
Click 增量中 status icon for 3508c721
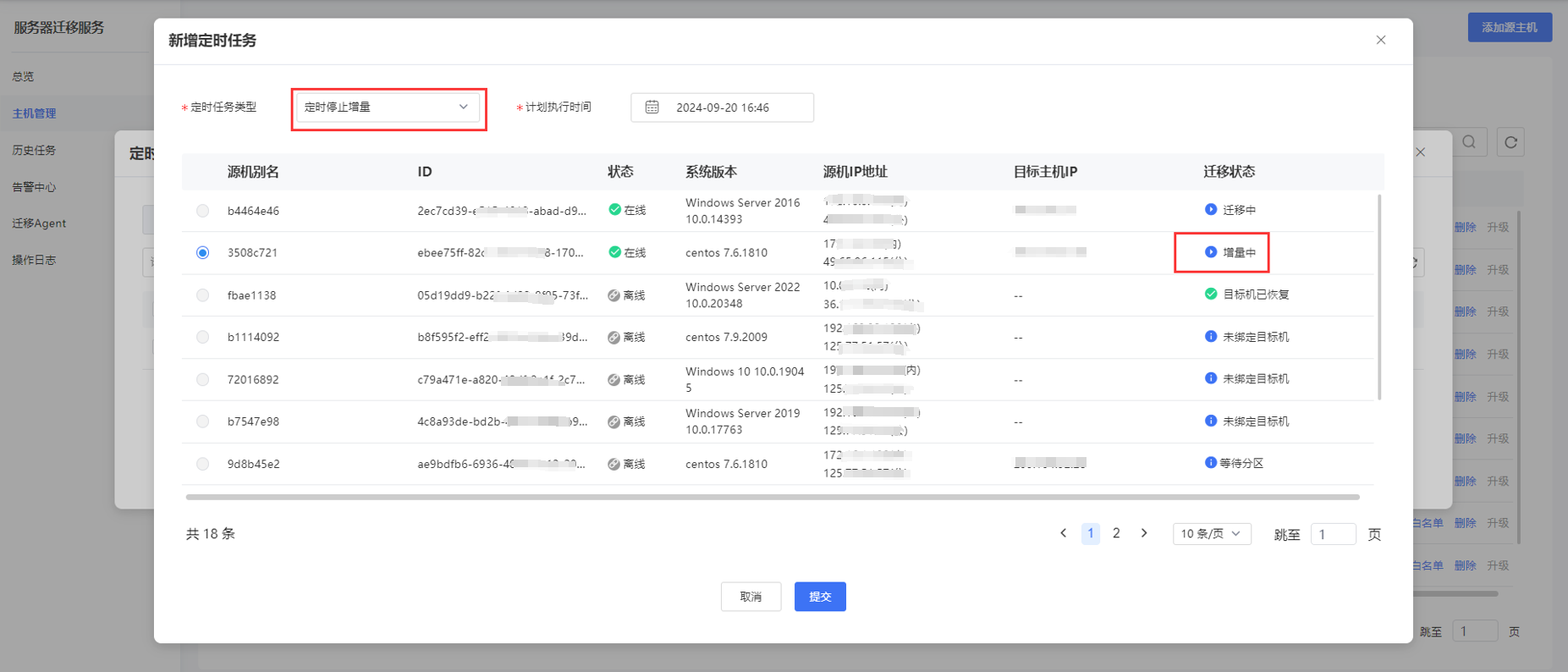coord(1211,252)
